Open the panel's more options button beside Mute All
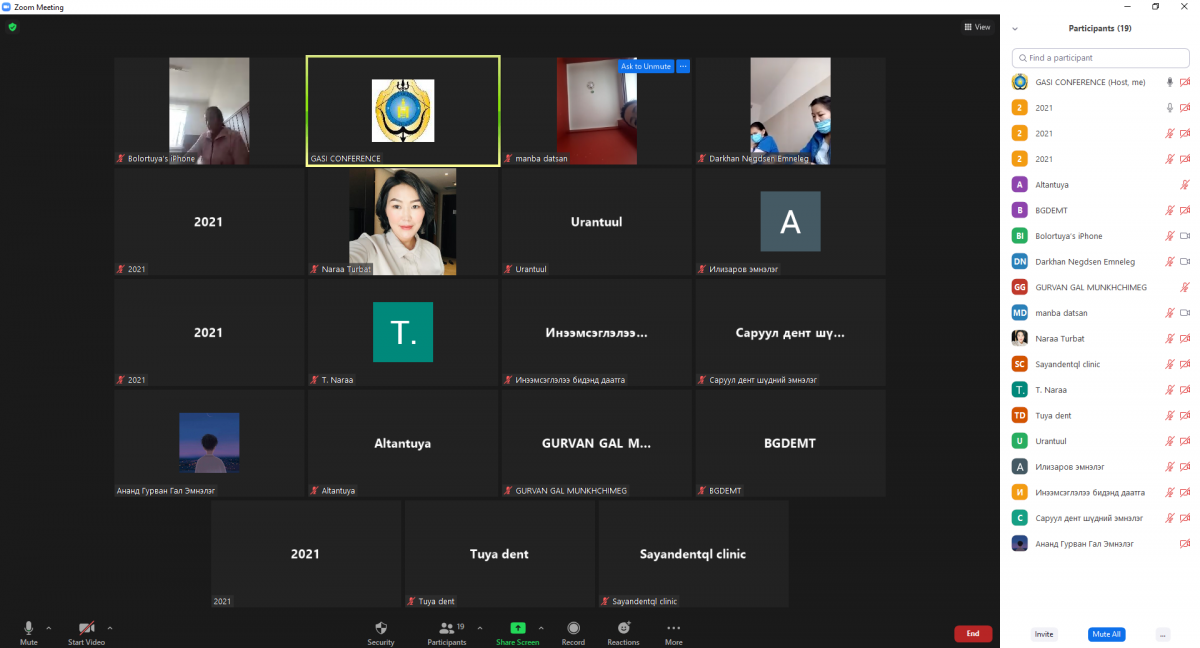Viewport: 1200px width, 648px height. pyautogui.click(x=1162, y=634)
